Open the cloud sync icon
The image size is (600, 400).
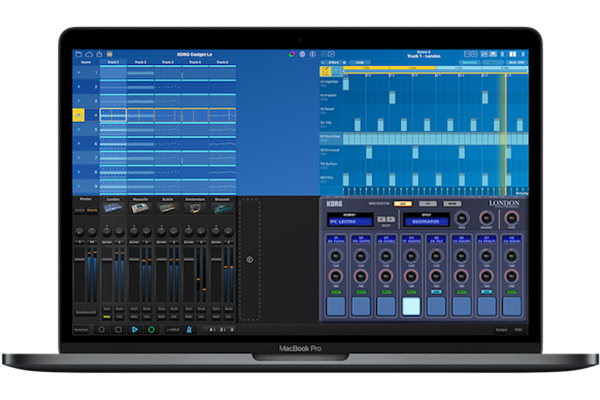(89, 54)
